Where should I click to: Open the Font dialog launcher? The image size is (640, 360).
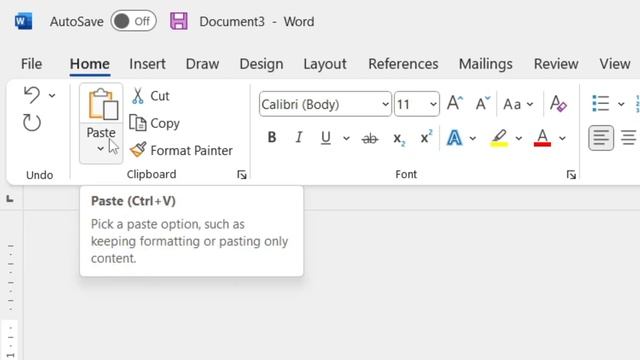click(571, 175)
